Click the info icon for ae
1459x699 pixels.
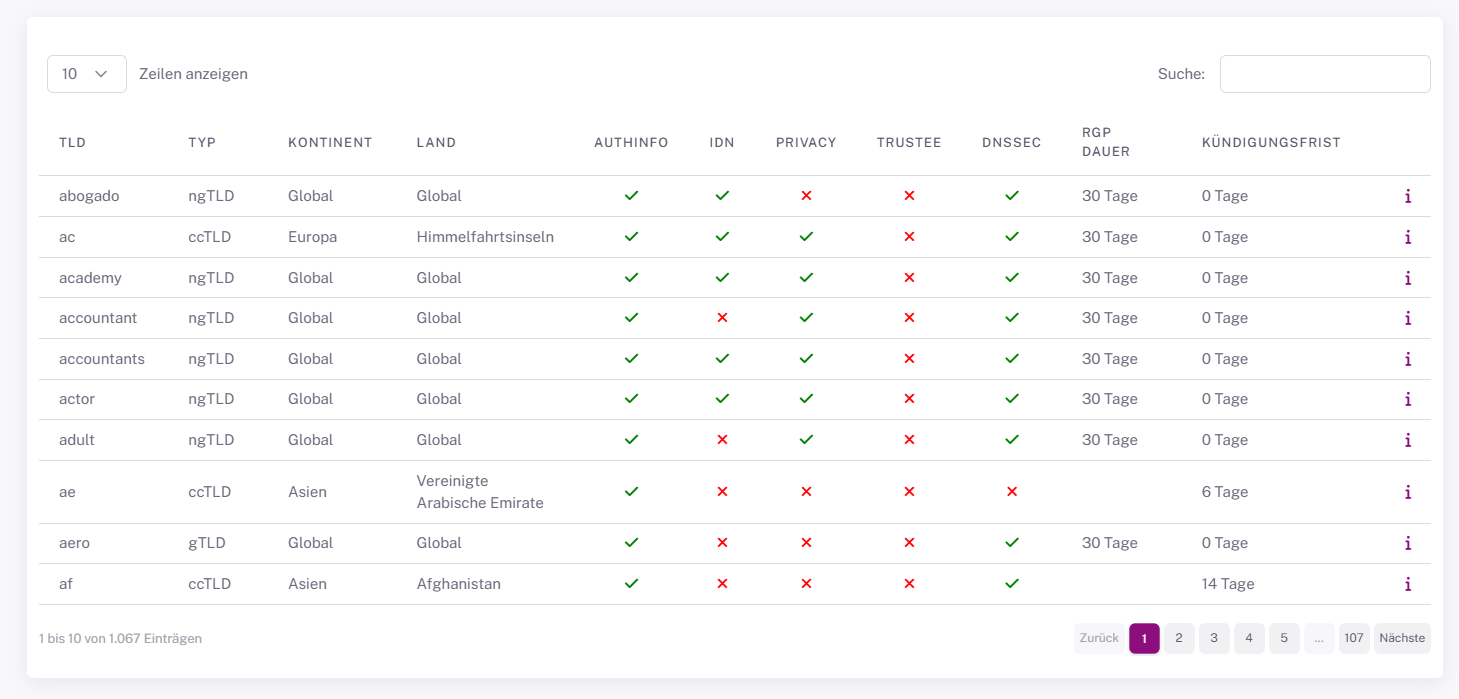(x=1407, y=492)
